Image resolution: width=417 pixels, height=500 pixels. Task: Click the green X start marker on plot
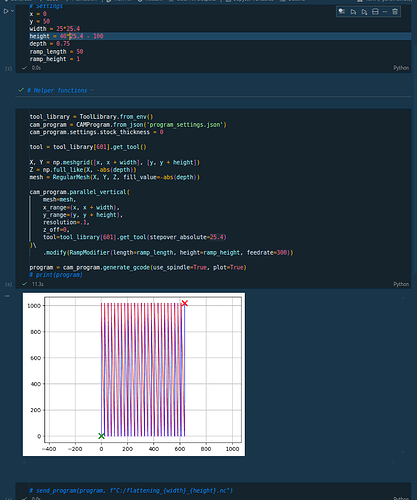101,436
